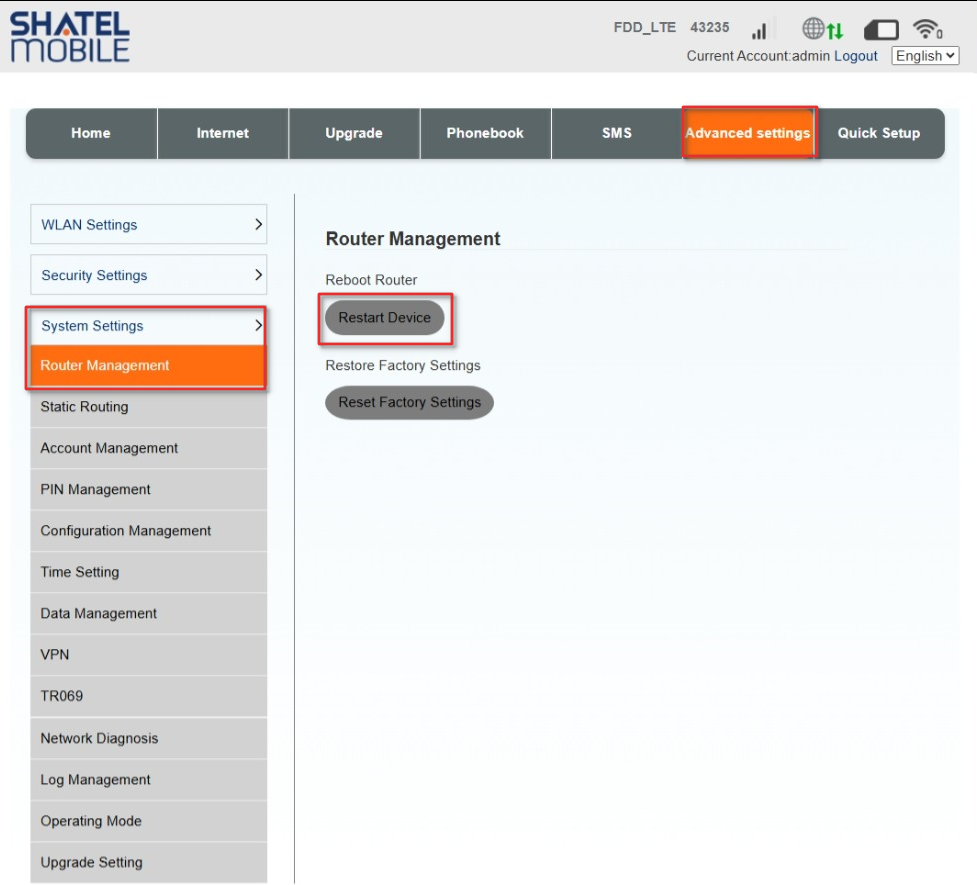Screen dimensions: 977x885
Task: Check the signal strength bars icon
Action: [762, 29]
